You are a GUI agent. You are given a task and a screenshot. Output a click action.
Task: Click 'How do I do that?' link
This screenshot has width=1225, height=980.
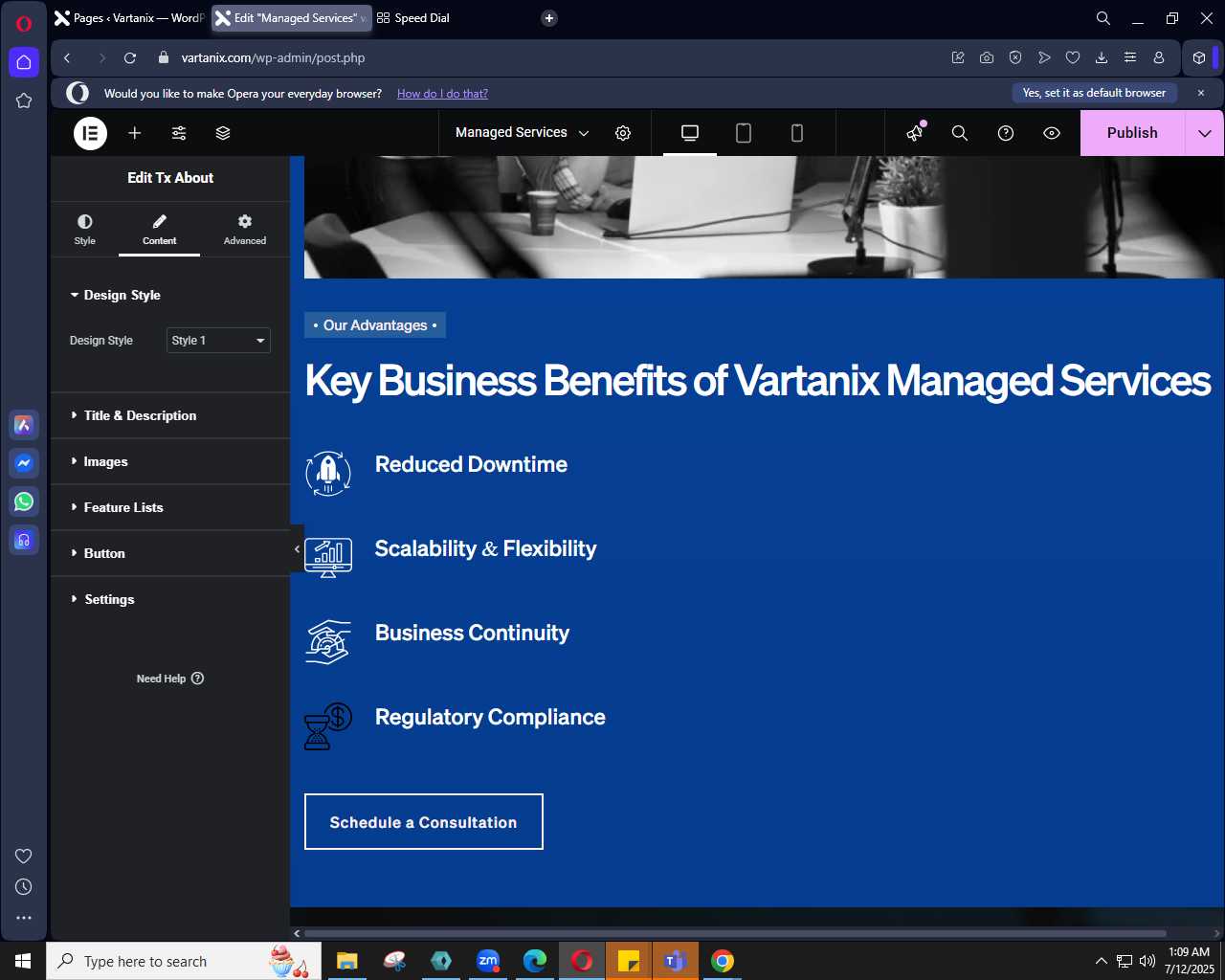pos(442,94)
